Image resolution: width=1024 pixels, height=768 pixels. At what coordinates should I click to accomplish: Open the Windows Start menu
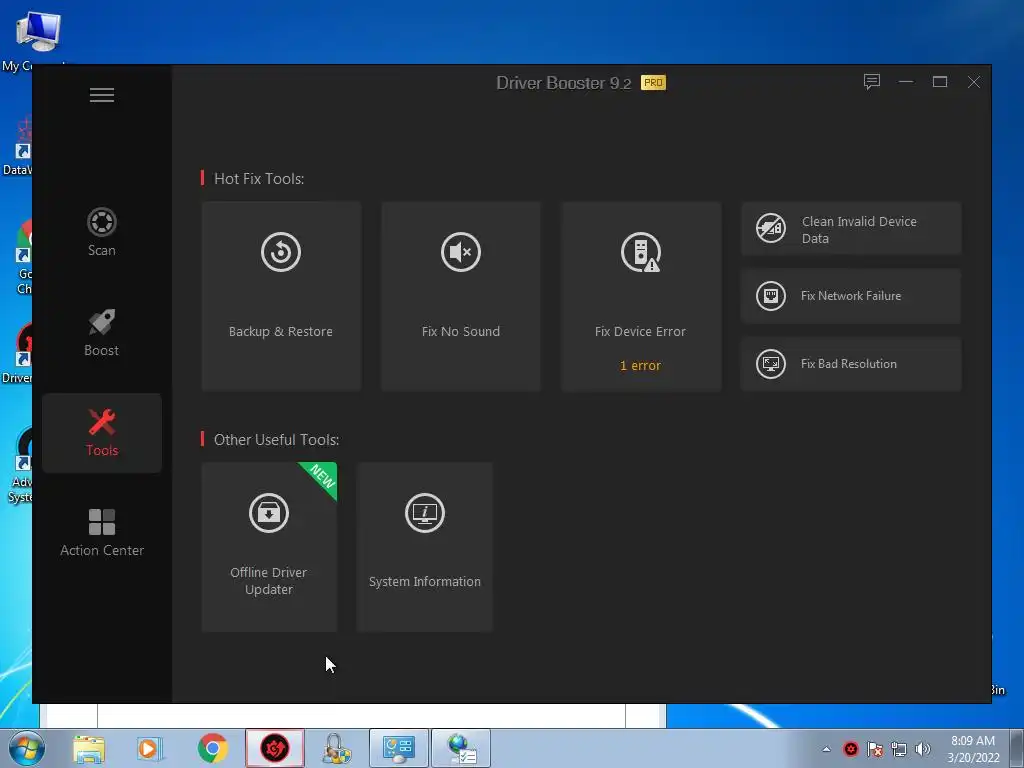point(27,748)
